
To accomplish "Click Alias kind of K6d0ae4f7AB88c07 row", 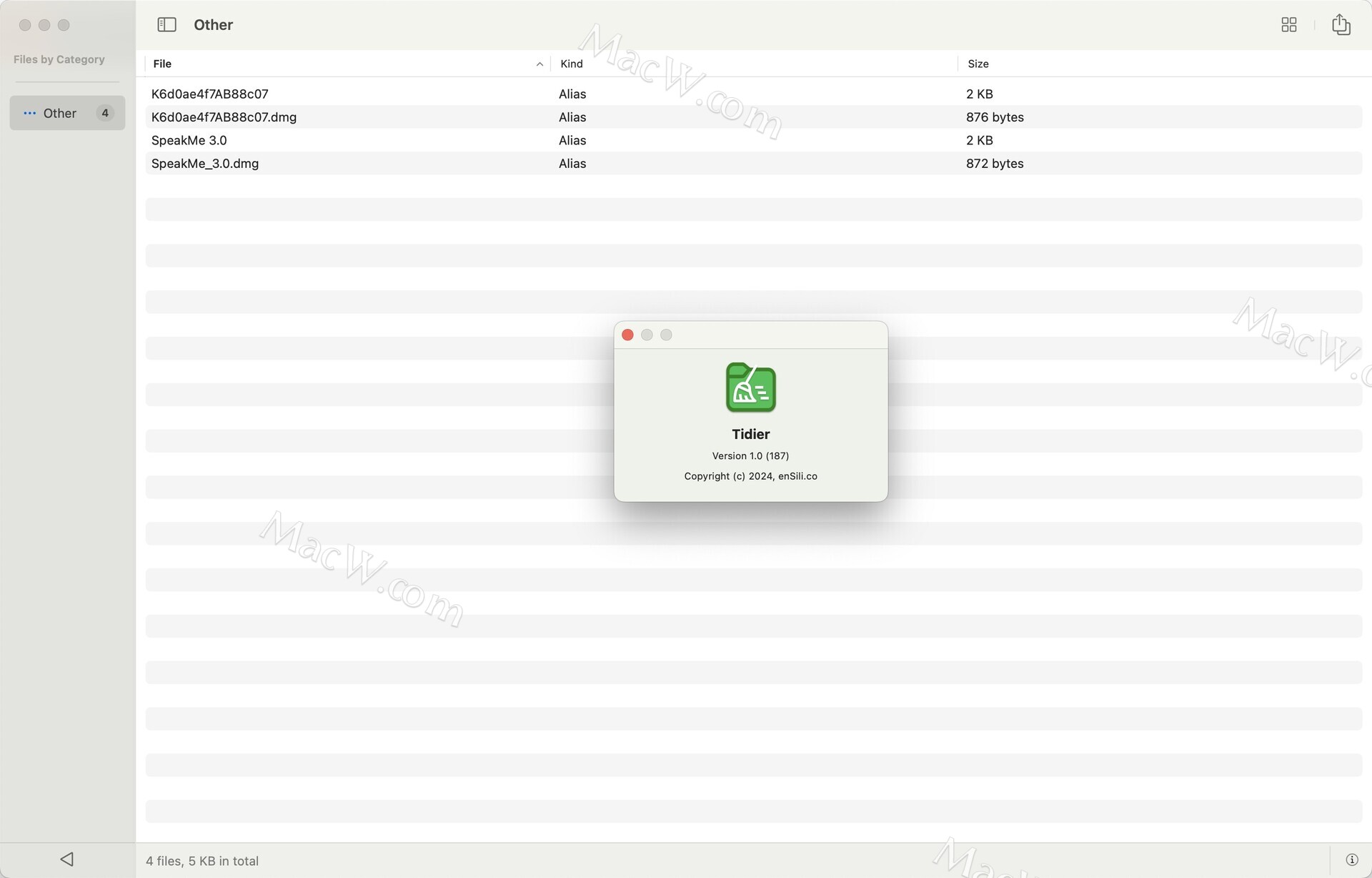I will 572,94.
